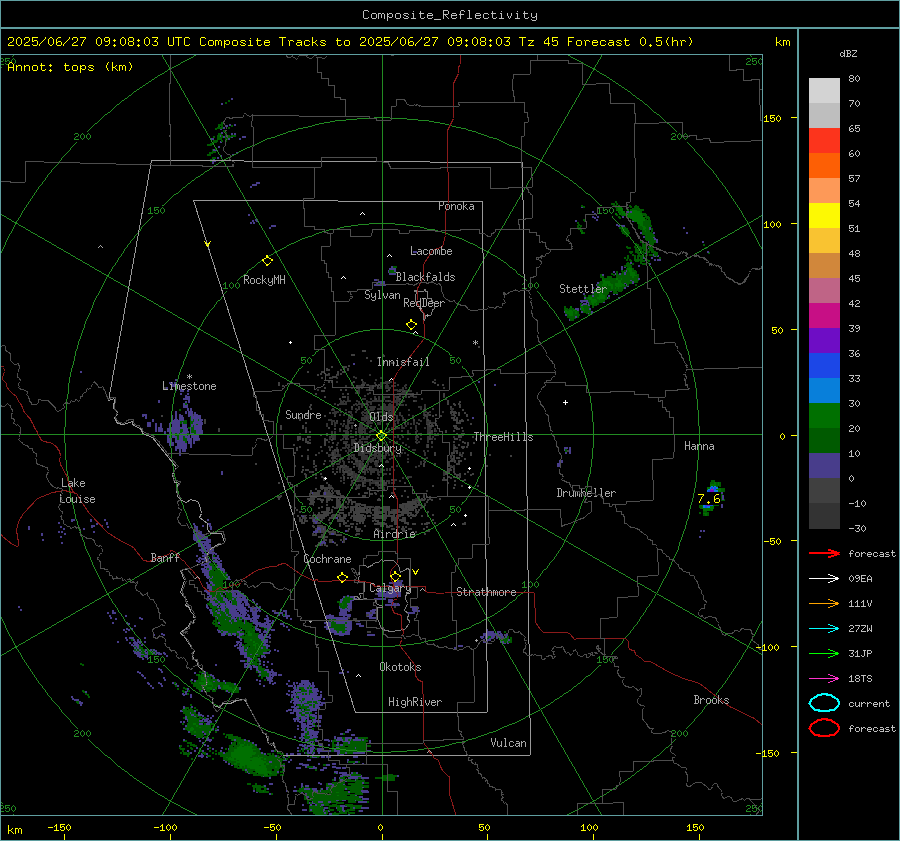This screenshot has width=900, height=841.
Task: Click the storm cell labeled 7.6
Action: coord(711,498)
